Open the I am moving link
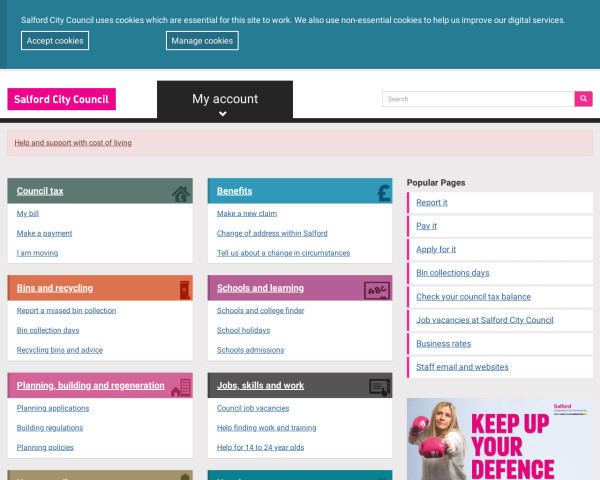 (x=38, y=253)
